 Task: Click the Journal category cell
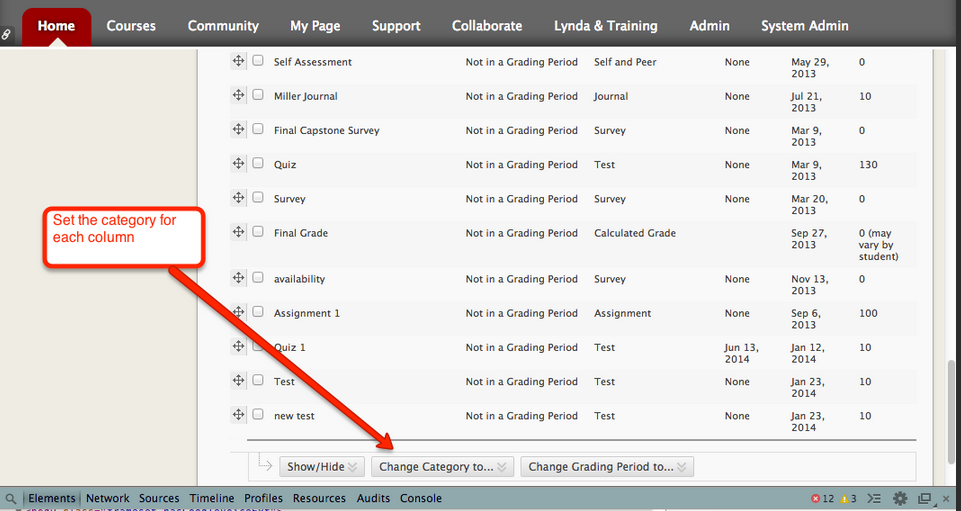tap(611, 96)
